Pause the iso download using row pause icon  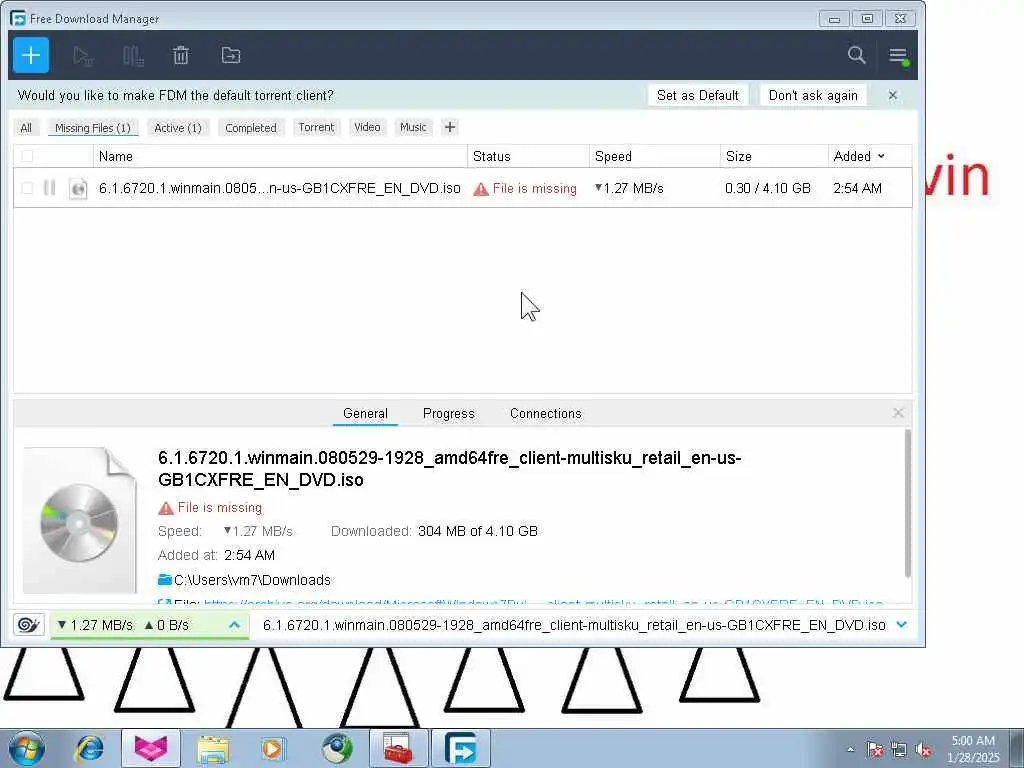(50, 188)
